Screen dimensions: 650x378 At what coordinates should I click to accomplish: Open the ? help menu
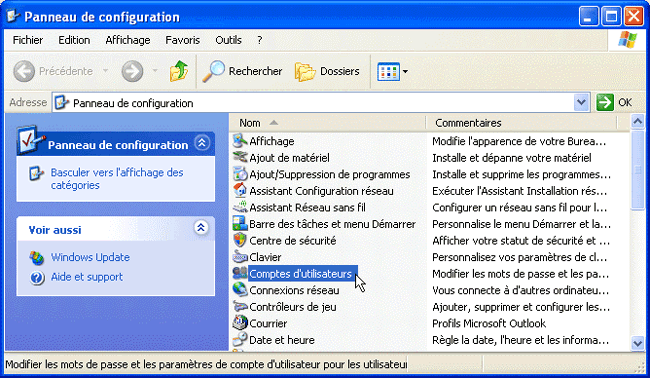pyautogui.click(x=260, y=40)
